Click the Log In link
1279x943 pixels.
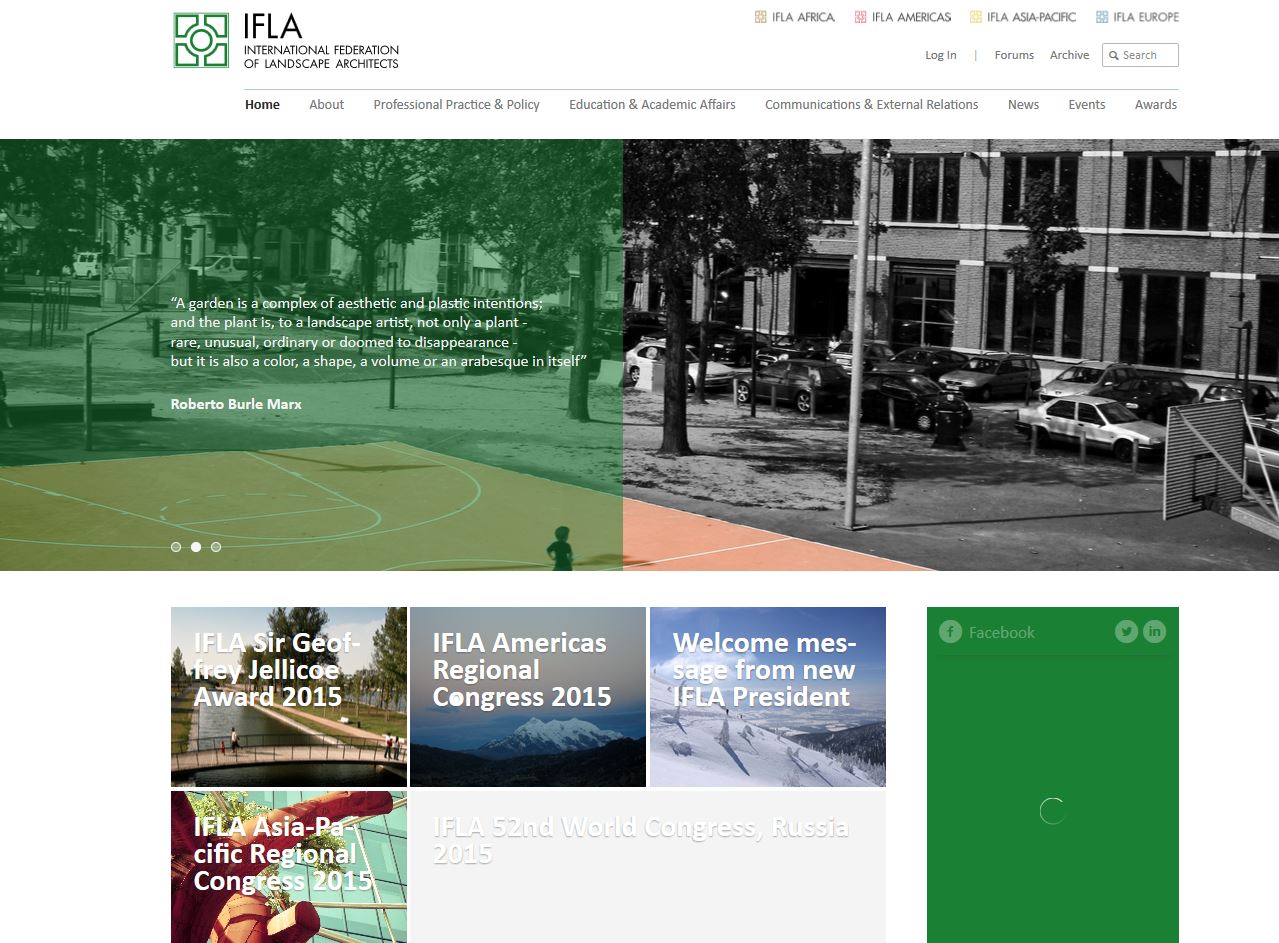[x=940, y=55]
